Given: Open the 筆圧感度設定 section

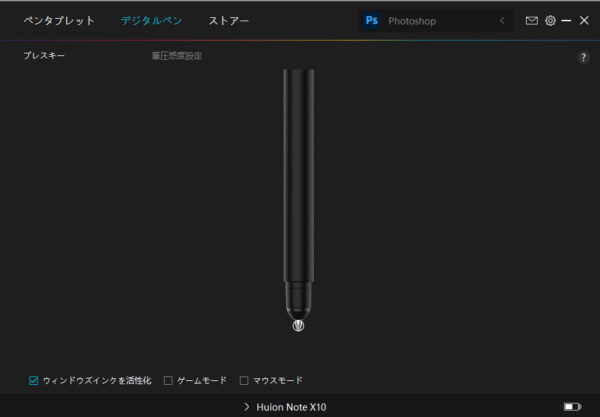Looking at the screenshot, I should [x=177, y=56].
